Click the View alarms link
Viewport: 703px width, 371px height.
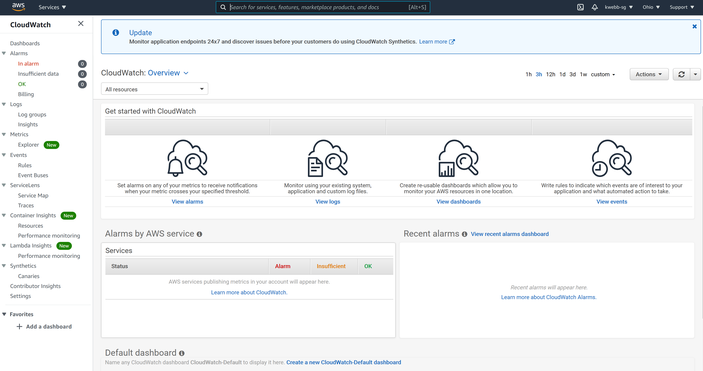pos(187,202)
